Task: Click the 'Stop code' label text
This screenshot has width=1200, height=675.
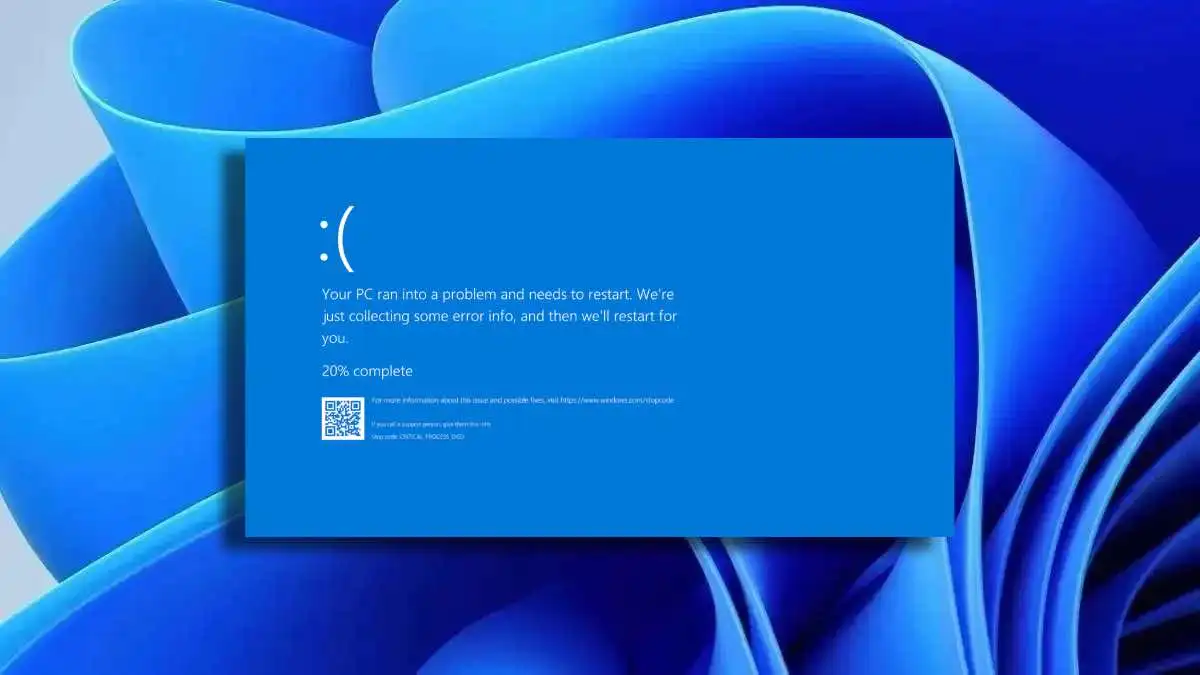Action: point(385,436)
